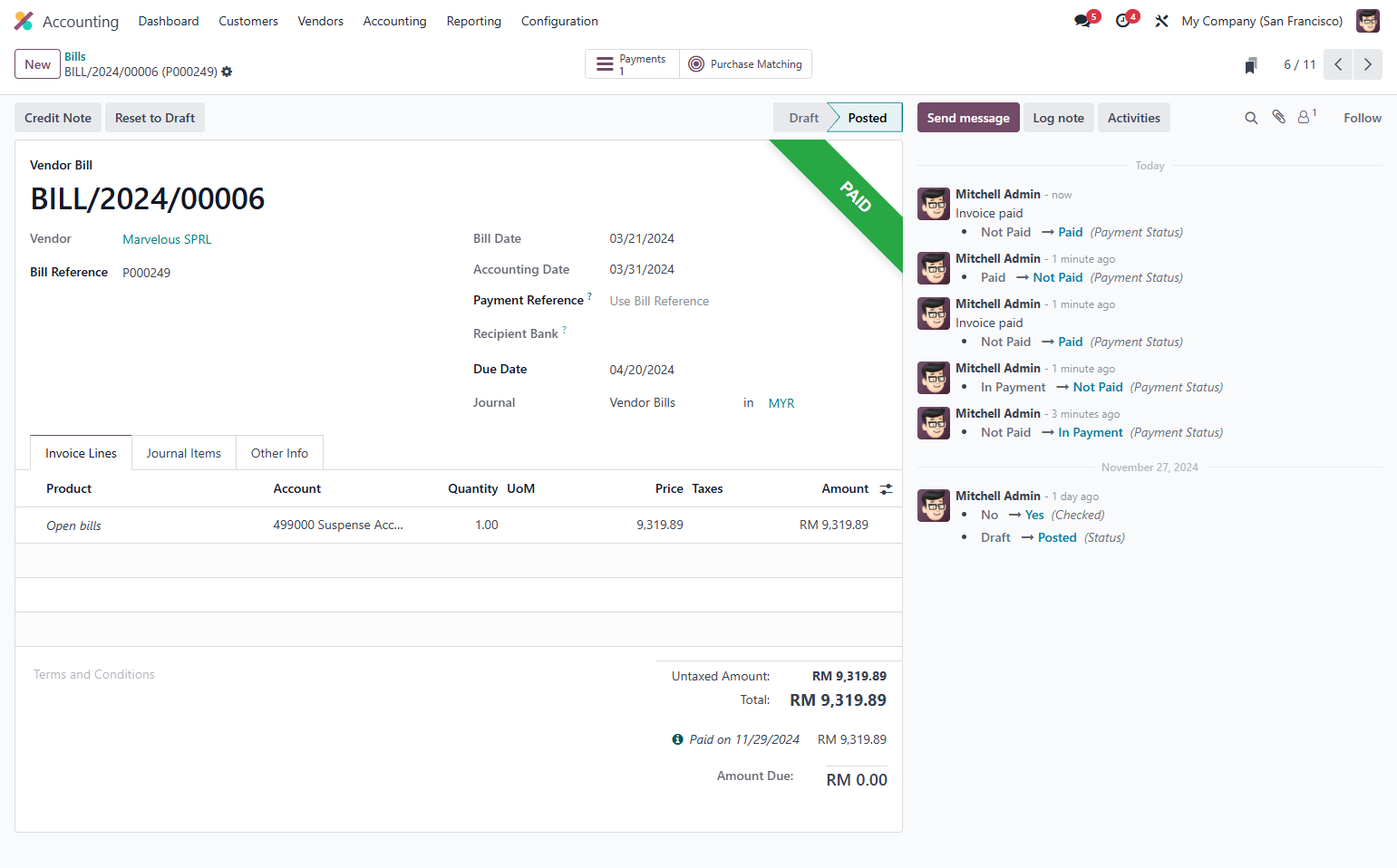Go to the next record arrow

coord(1368,64)
